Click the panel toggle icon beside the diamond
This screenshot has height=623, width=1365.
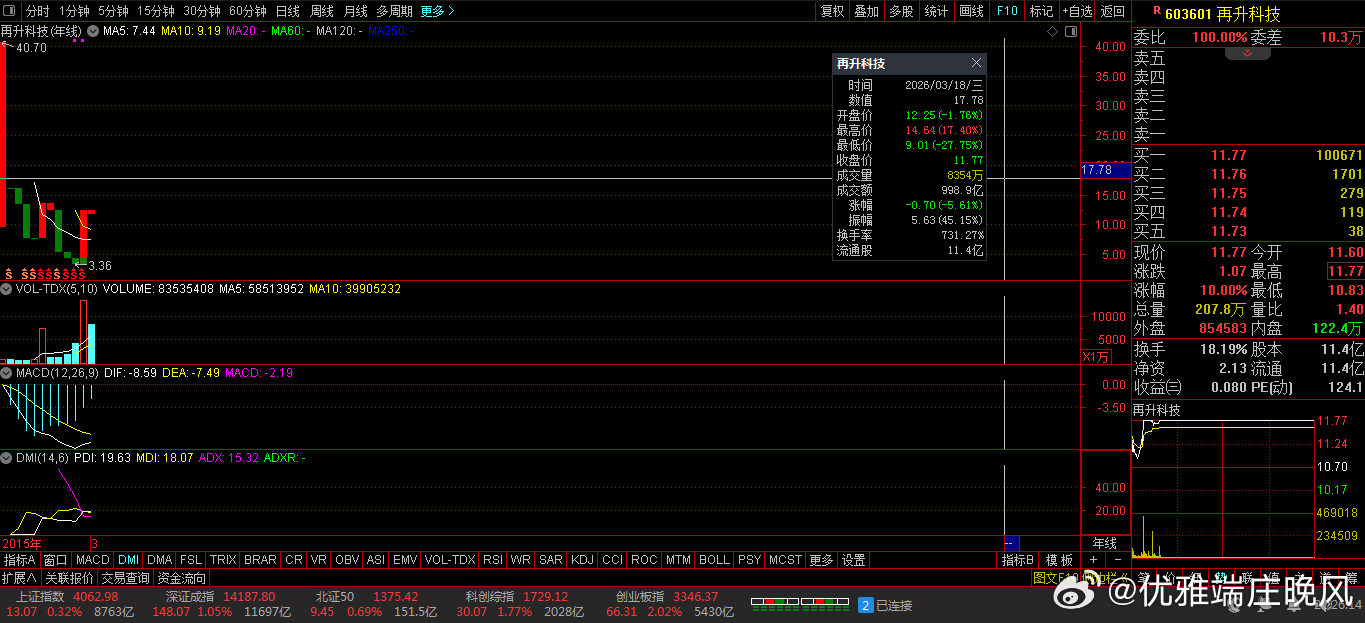(x=1071, y=32)
